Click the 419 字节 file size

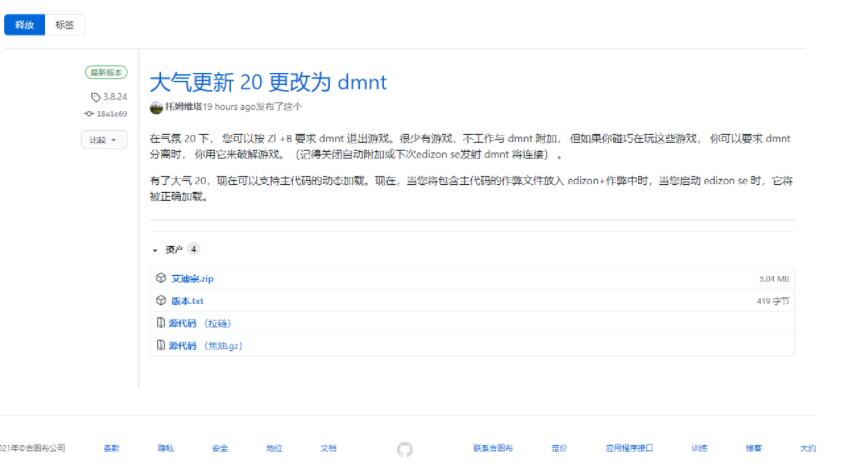pyautogui.click(x=773, y=301)
